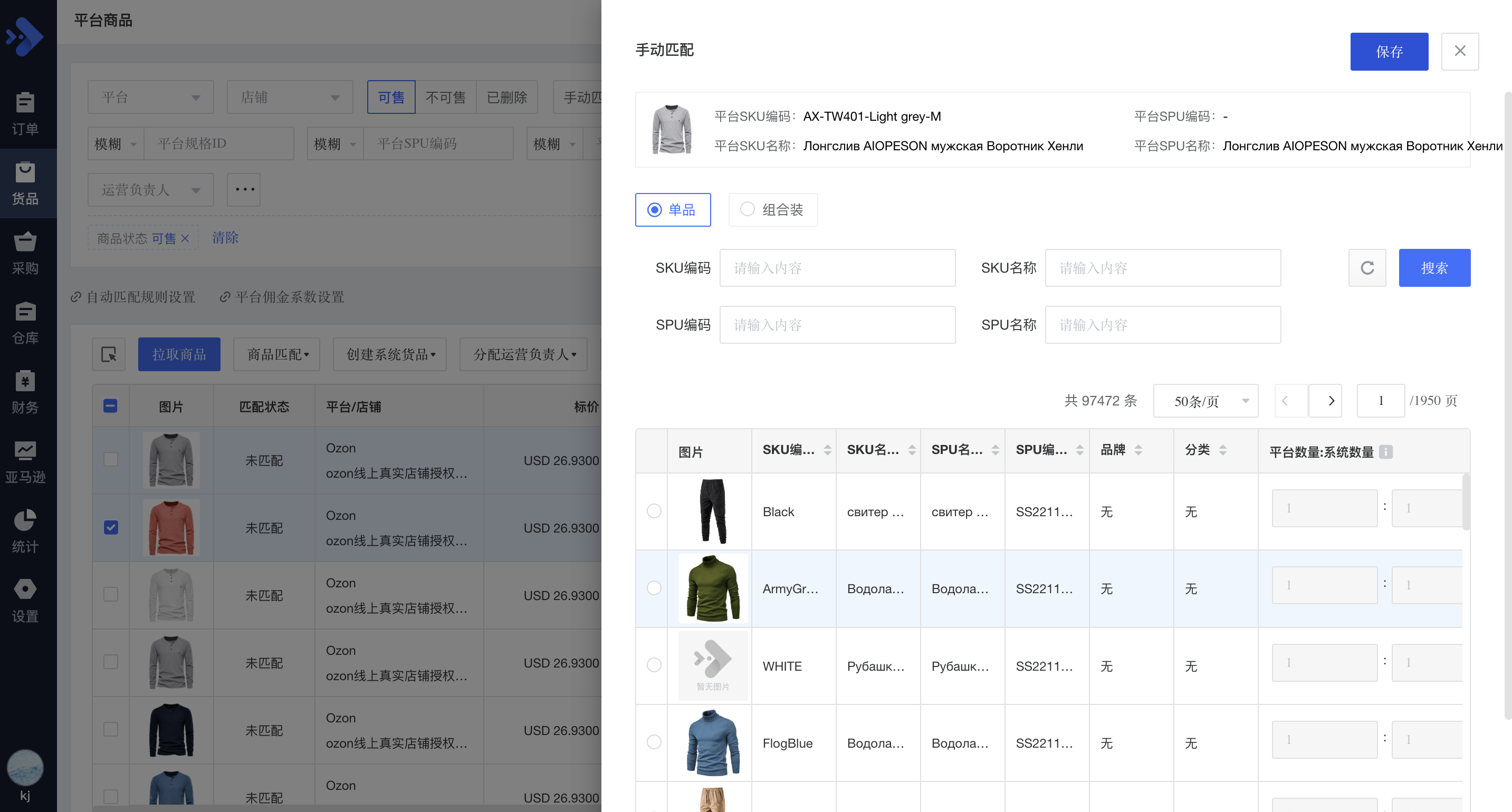Click the panel's vertical scrollbar

(1508, 405)
